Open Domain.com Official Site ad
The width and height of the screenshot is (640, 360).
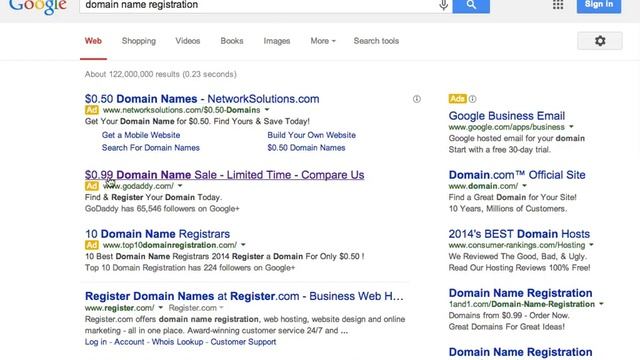517,175
